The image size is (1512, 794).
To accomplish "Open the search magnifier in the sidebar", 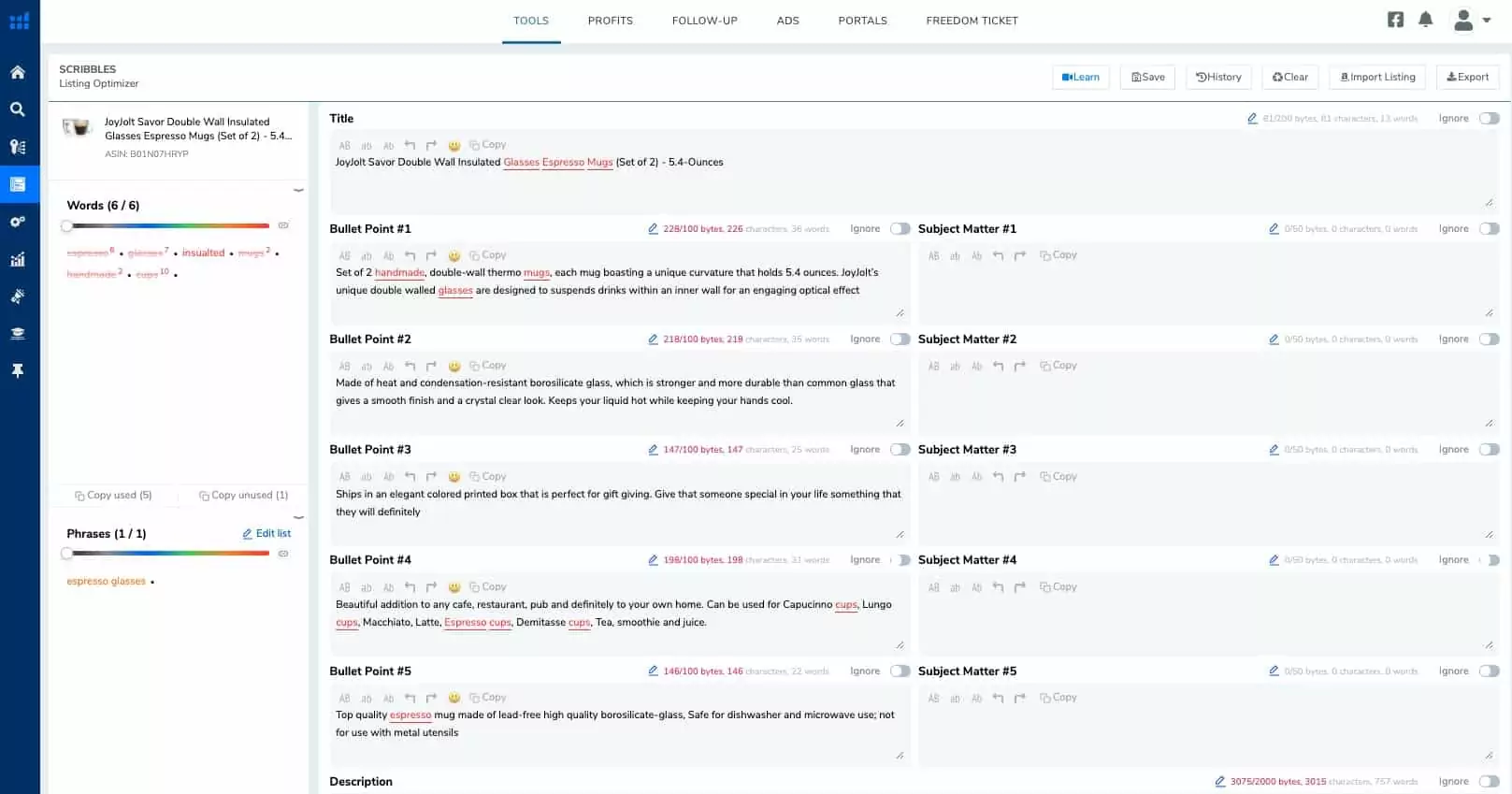I will pyautogui.click(x=18, y=109).
